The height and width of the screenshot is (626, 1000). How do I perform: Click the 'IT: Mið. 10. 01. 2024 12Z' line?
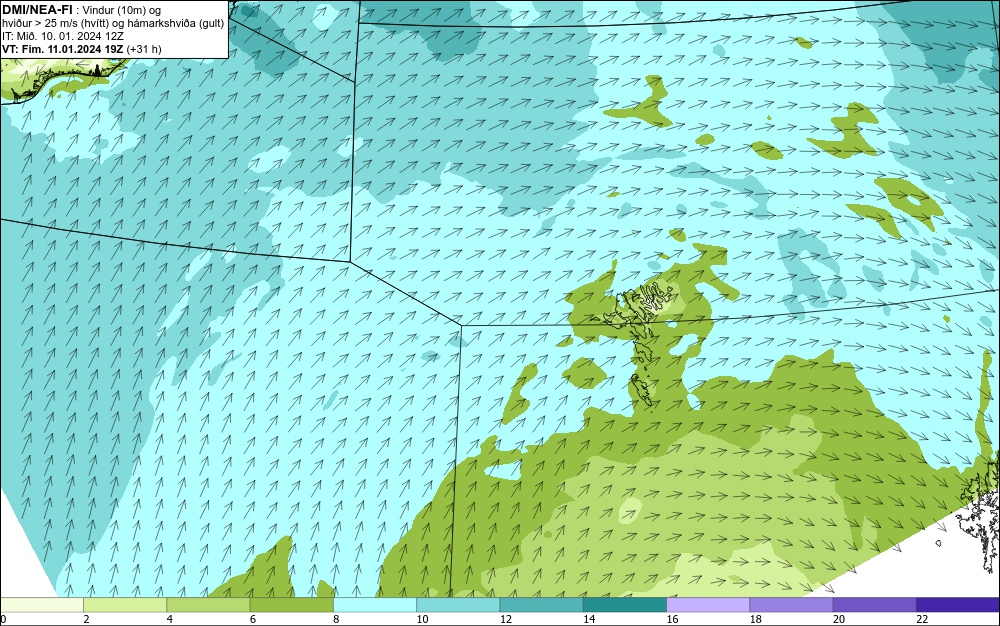click(63, 36)
